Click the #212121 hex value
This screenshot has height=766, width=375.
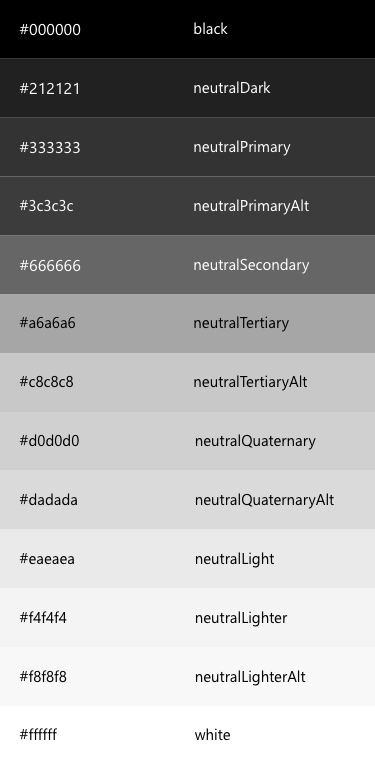coord(49,89)
